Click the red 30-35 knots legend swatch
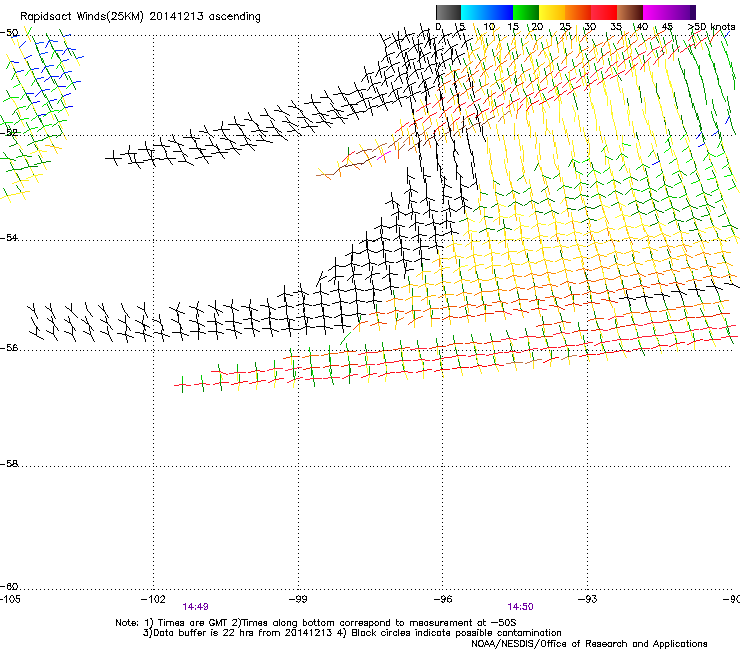740x650 pixels. coord(604,12)
